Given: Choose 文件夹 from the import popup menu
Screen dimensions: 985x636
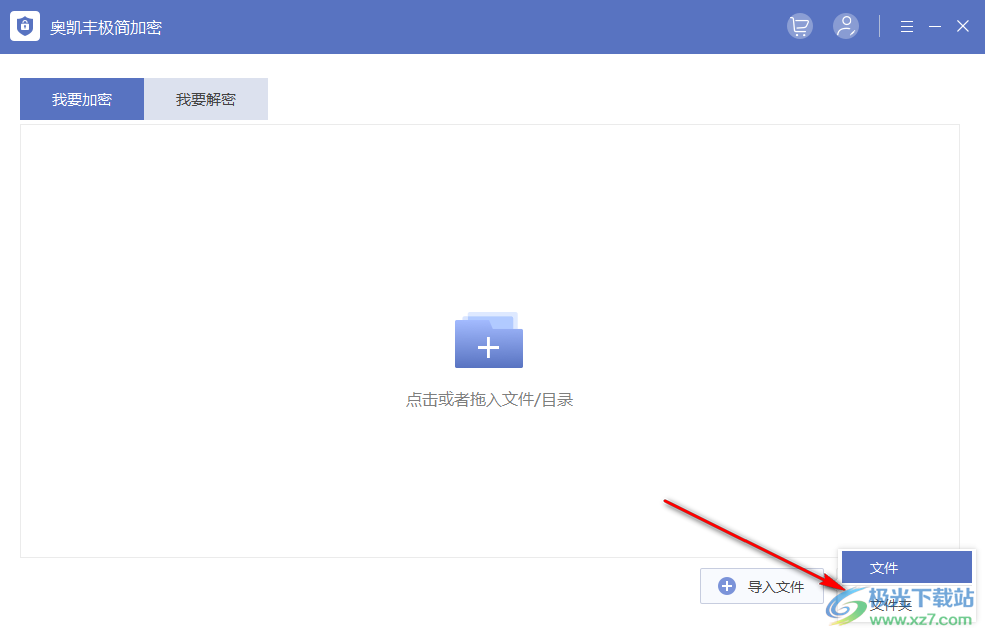Looking at the screenshot, I should (x=906, y=605).
